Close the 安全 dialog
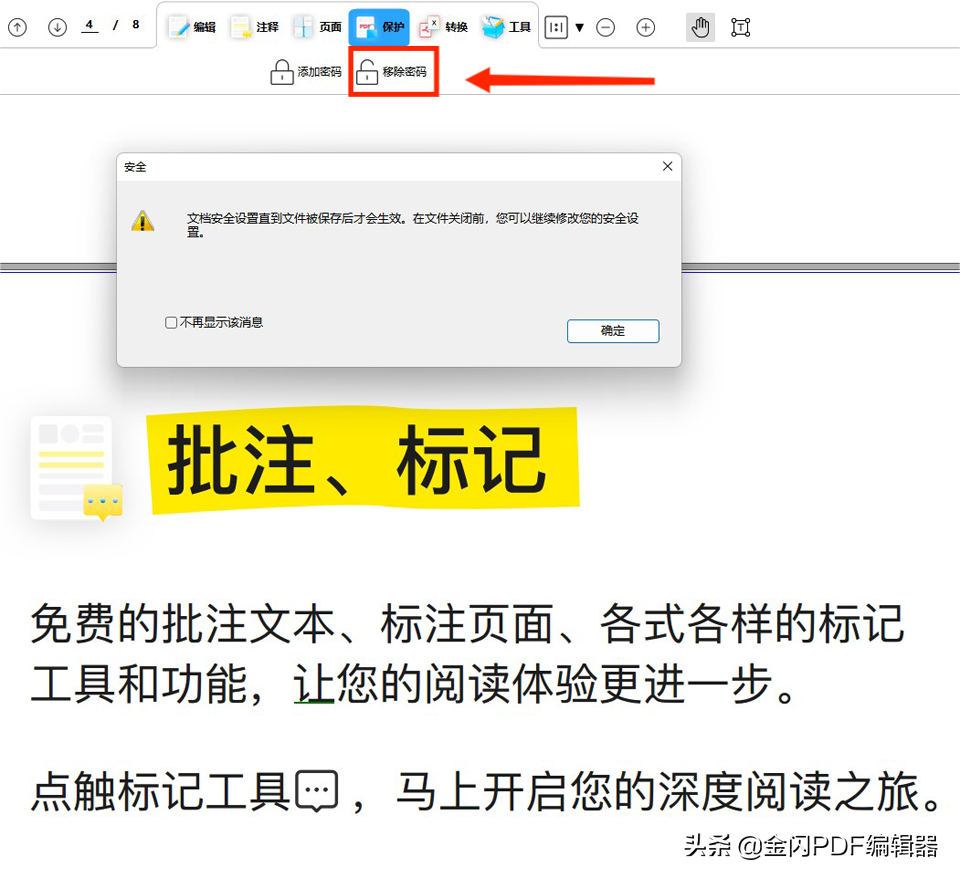 pos(667,166)
